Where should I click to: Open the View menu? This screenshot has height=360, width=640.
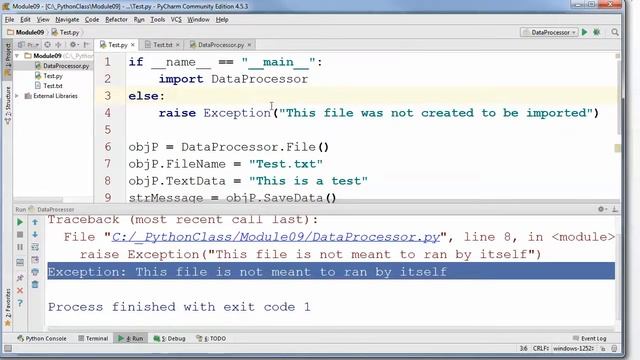click(x=43, y=20)
